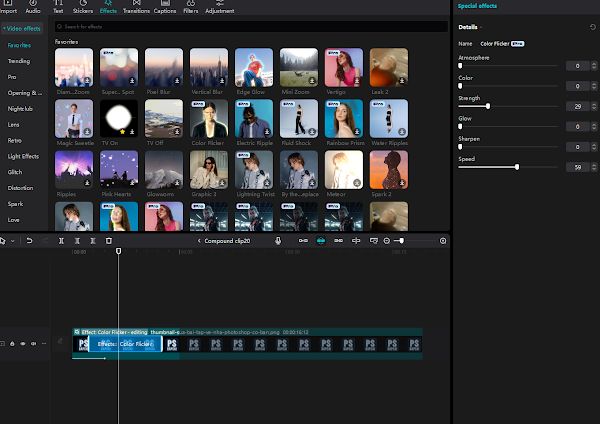Screen dimensions: 600x424
Task: Toggle auto snapping in timeline toolbar
Action: pyautogui.click(x=321, y=241)
